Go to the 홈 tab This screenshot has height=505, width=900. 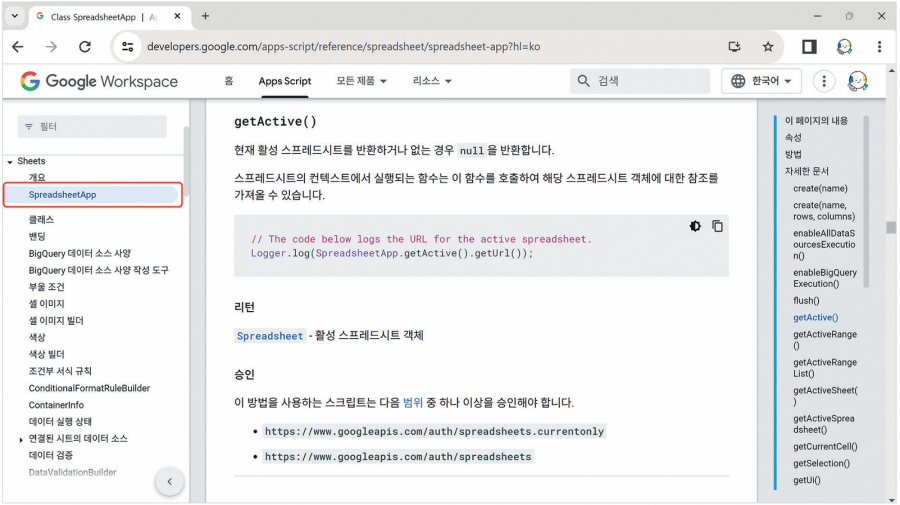(x=229, y=81)
